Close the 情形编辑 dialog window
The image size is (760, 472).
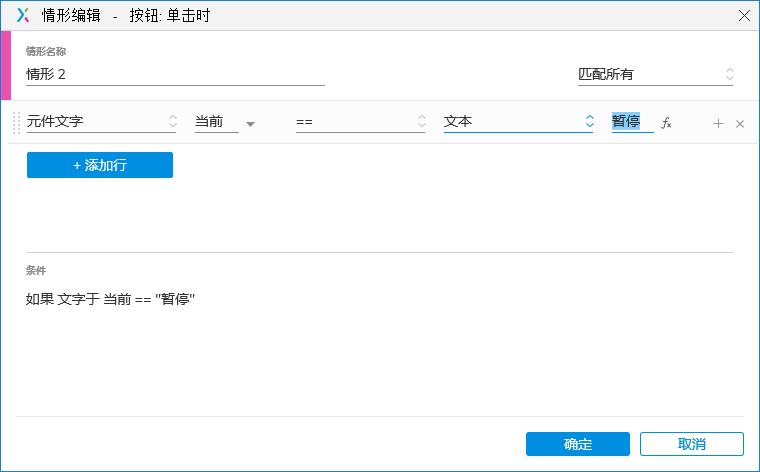pyautogui.click(x=744, y=16)
